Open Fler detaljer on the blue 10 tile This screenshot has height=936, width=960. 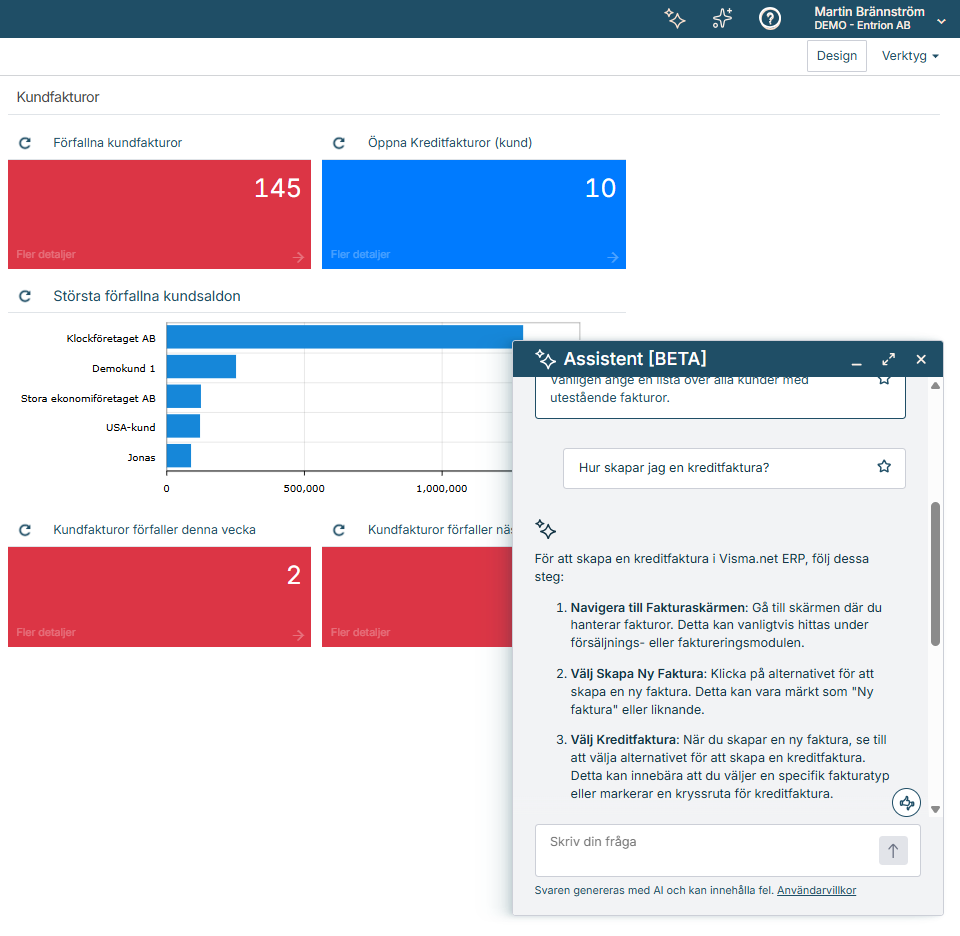click(360, 254)
